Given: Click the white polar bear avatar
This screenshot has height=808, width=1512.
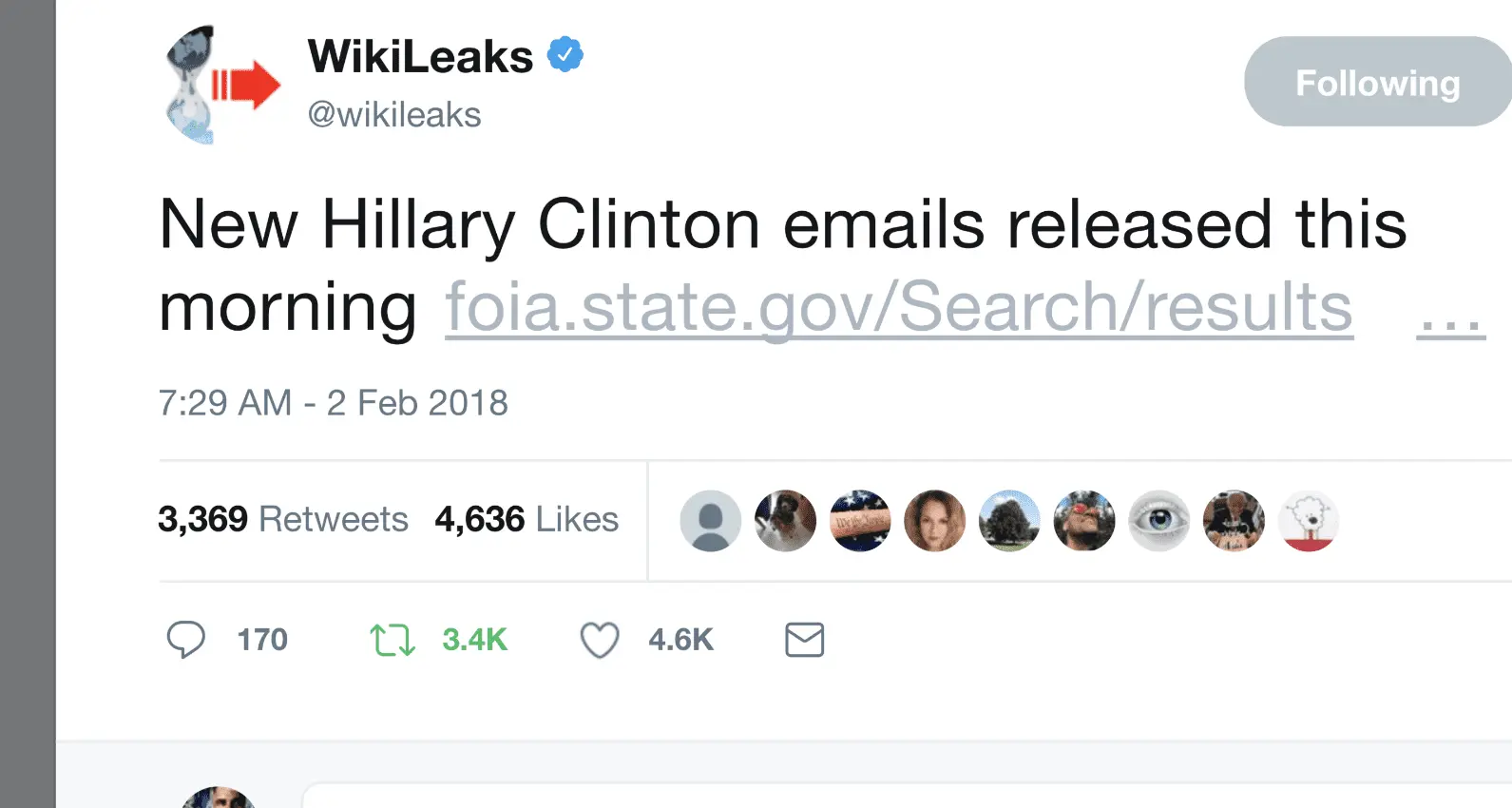Looking at the screenshot, I should point(1309,521).
